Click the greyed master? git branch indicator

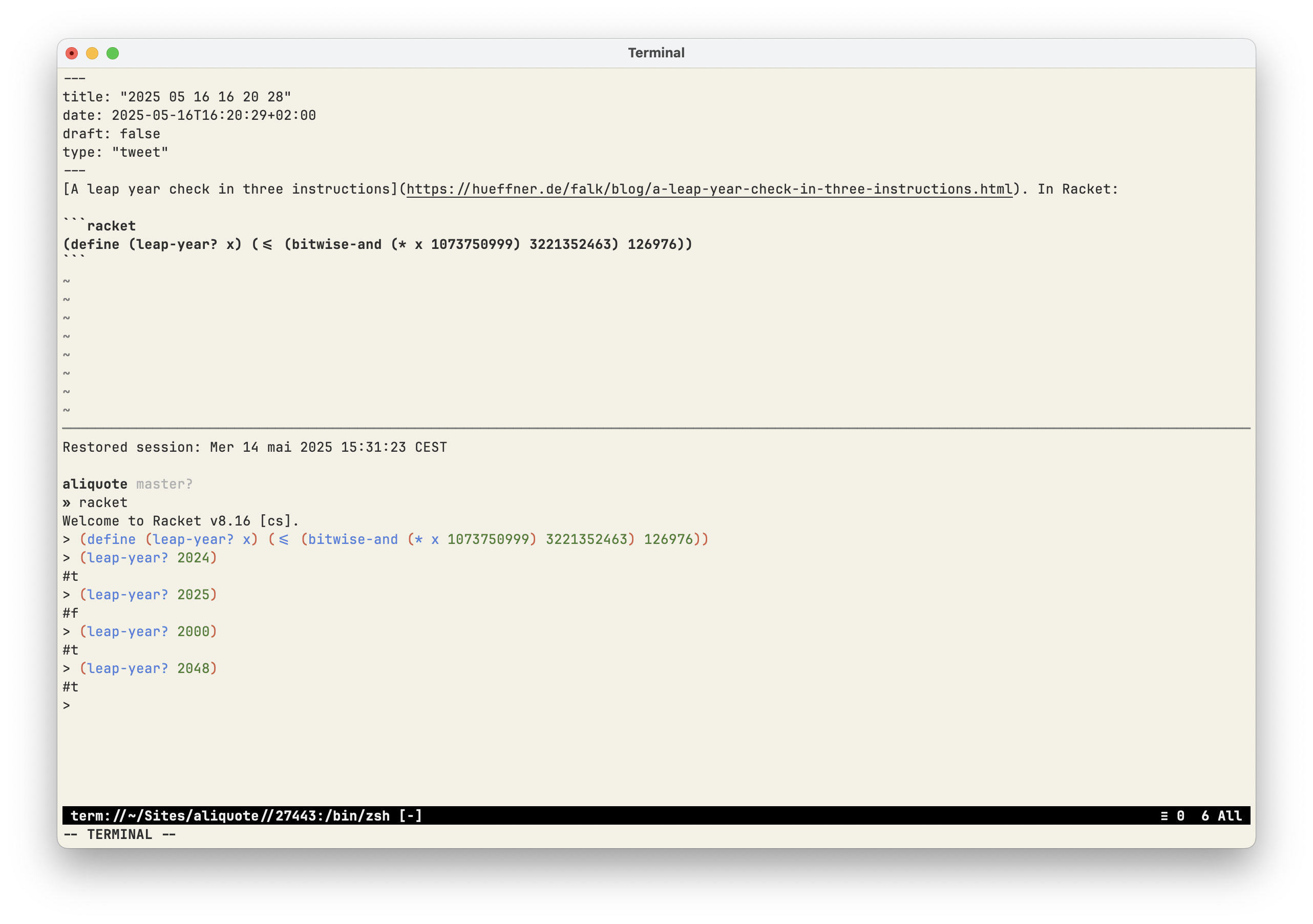[x=164, y=484]
